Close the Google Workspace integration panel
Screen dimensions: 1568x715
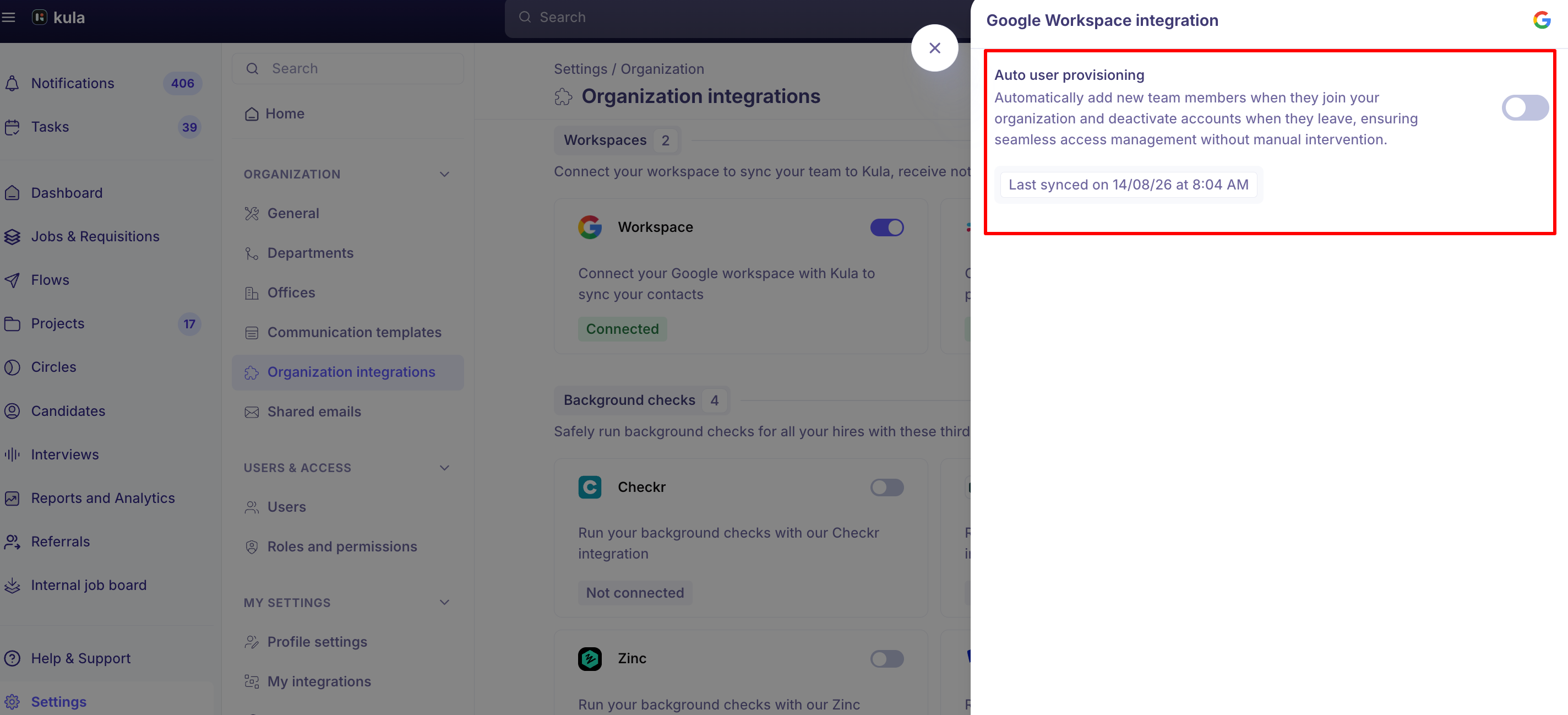(934, 48)
